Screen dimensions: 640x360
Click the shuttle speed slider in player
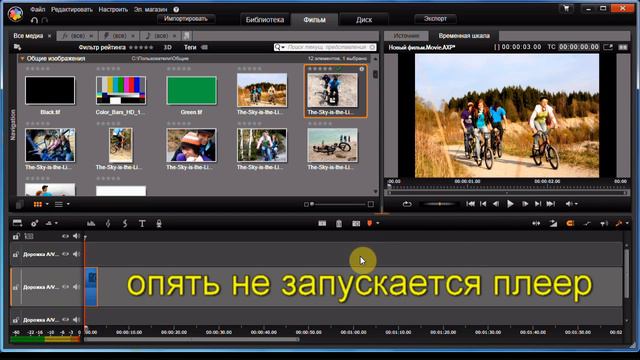point(439,204)
